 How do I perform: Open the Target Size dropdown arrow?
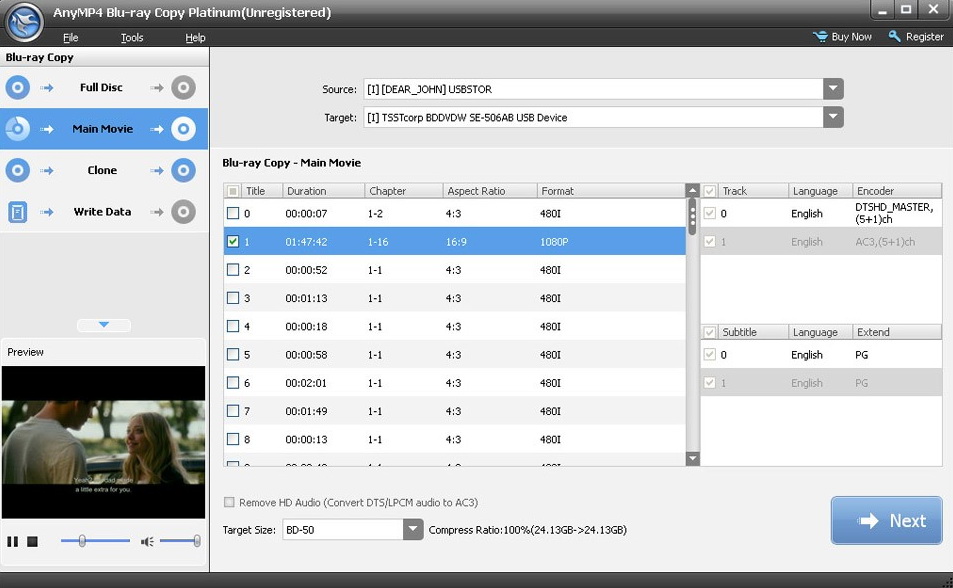[413, 530]
